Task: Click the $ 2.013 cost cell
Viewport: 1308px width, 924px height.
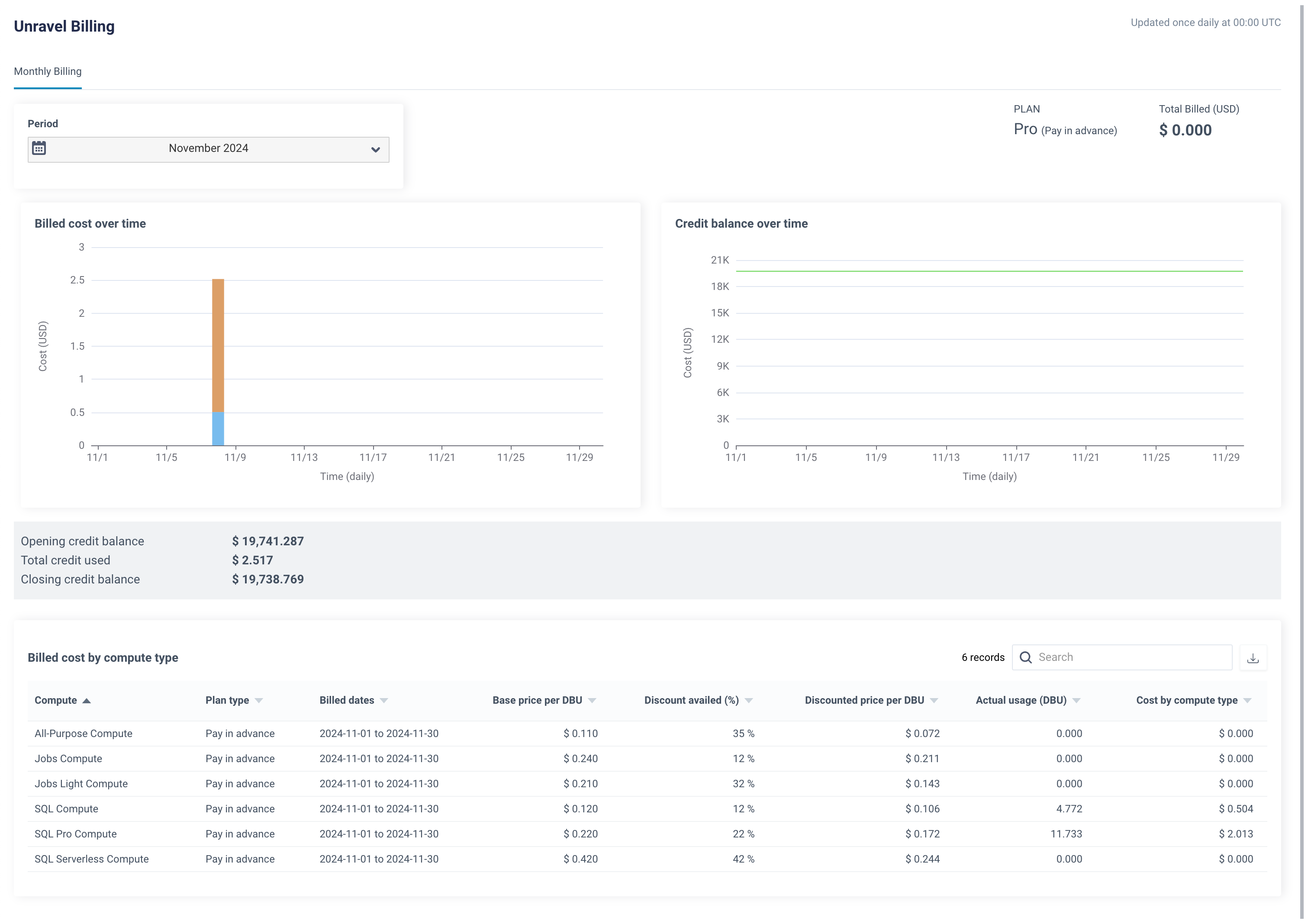Action: point(1236,834)
